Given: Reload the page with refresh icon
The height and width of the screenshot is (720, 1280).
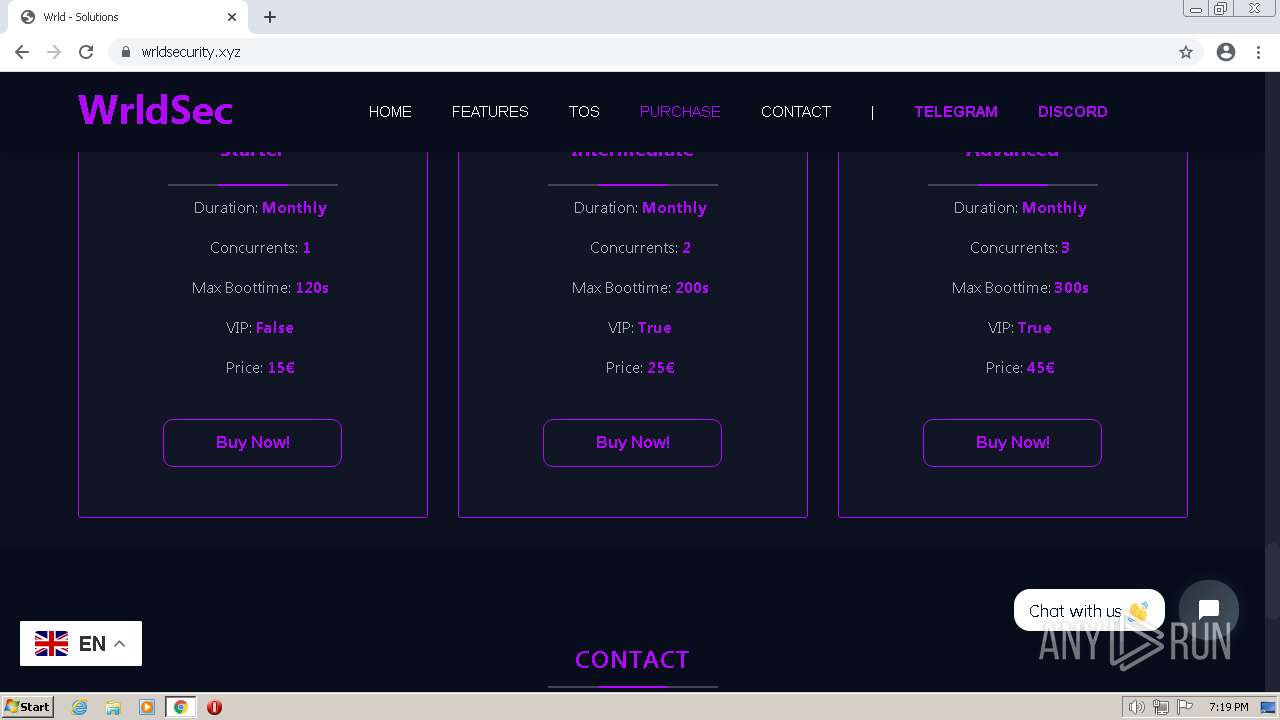Looking at the screenshot, I should click(x=86, y=52).
